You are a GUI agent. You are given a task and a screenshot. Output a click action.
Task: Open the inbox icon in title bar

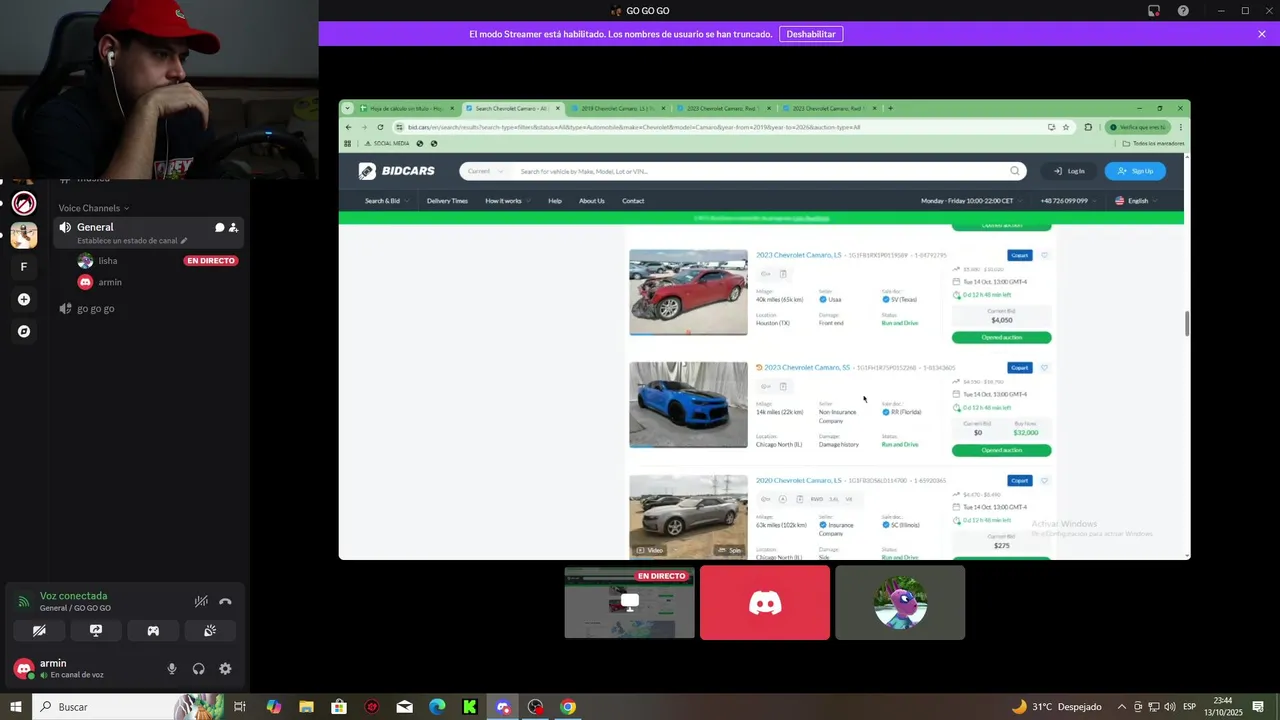click(x=1154, y=11)
